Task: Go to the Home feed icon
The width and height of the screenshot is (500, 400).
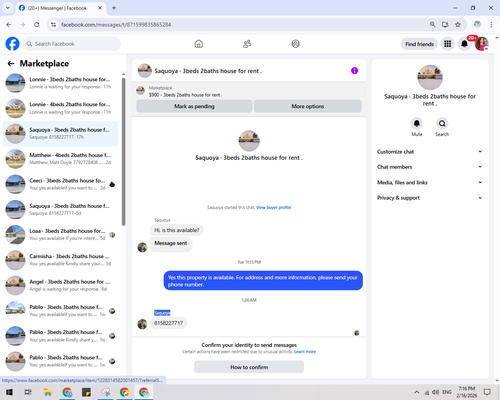Action: (199, 44)
